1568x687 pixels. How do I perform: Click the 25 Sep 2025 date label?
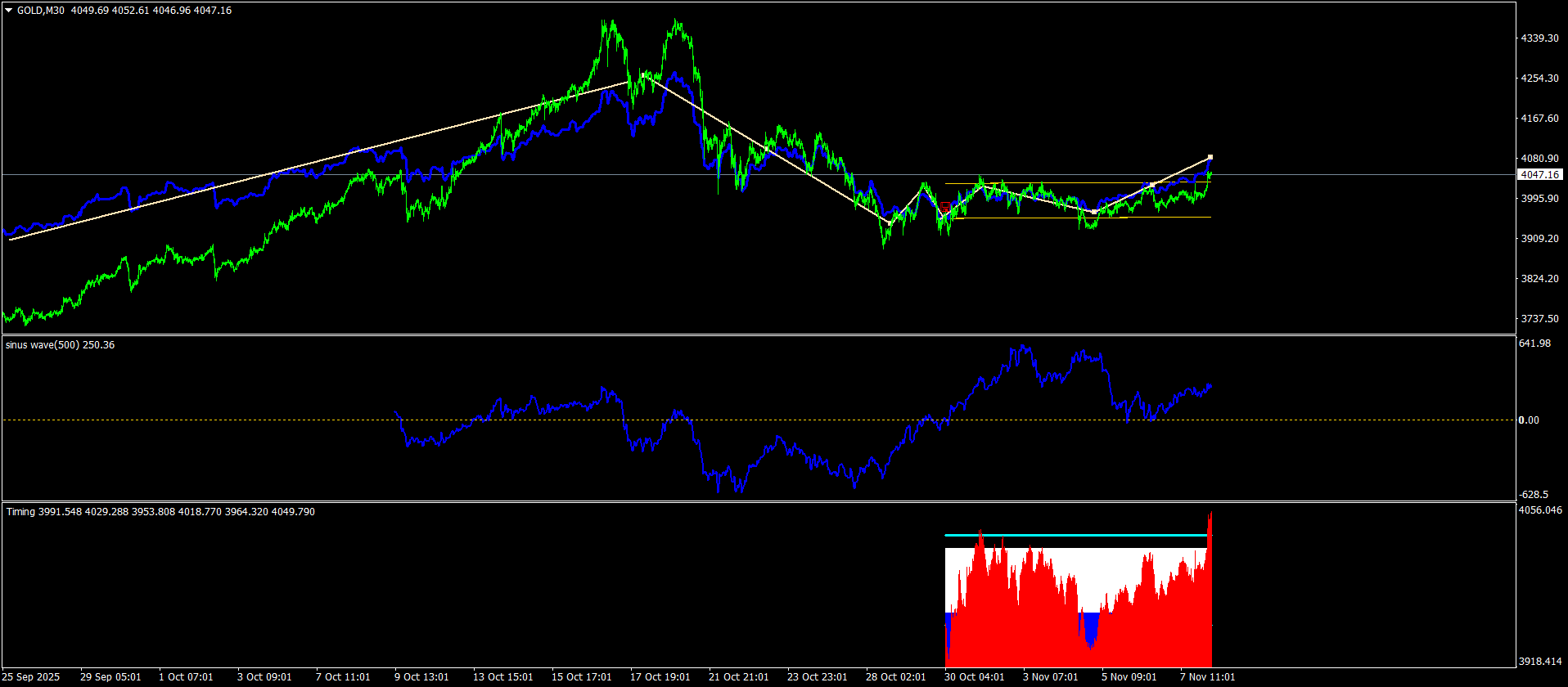click(31, 677)
